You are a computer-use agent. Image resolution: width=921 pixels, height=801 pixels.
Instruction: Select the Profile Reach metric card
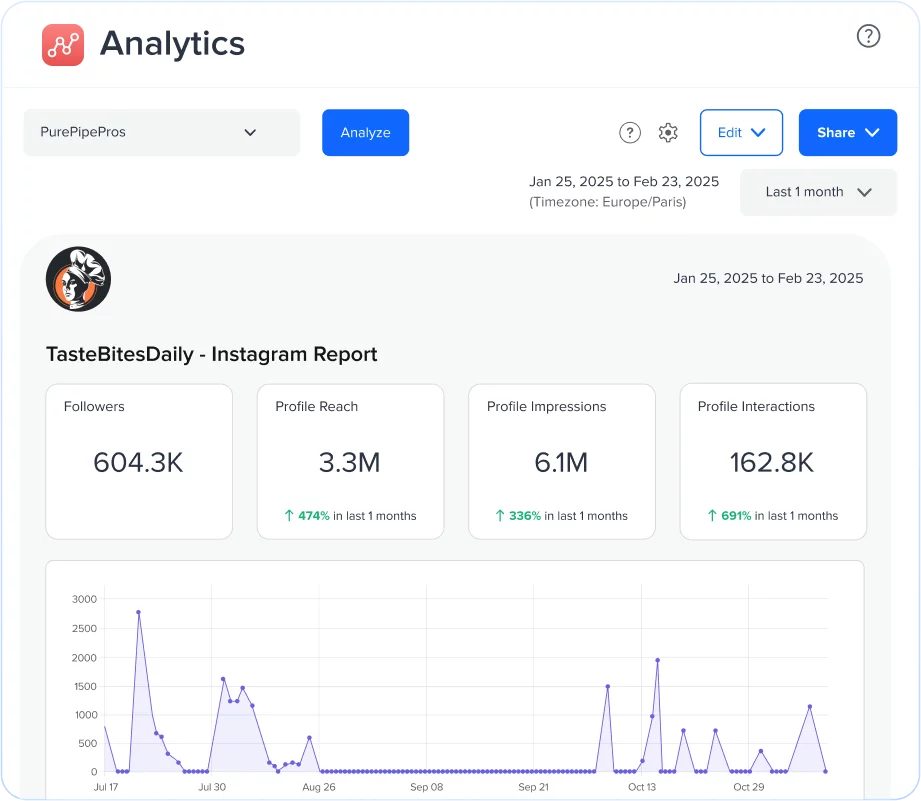click(350, 461)
